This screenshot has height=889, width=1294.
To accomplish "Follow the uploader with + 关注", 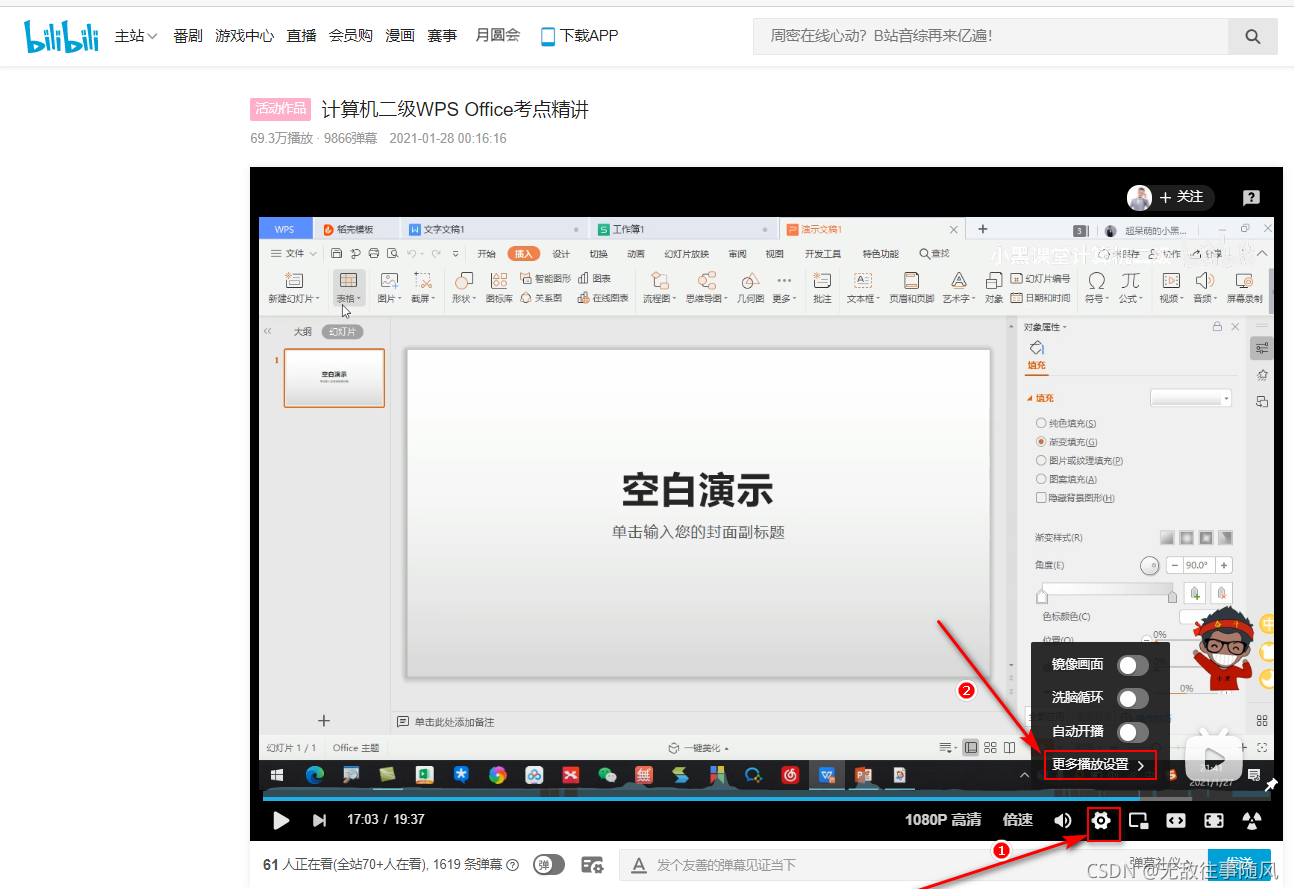I will click(1181, 198).
